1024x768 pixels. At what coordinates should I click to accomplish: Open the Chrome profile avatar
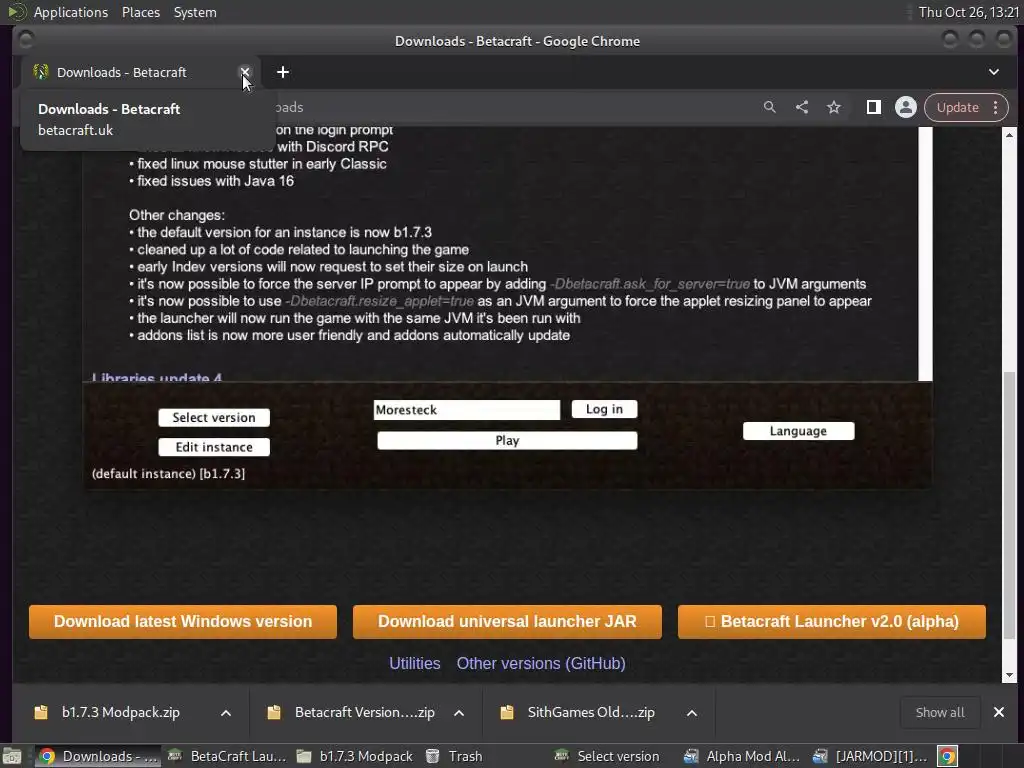coord(906,107)
